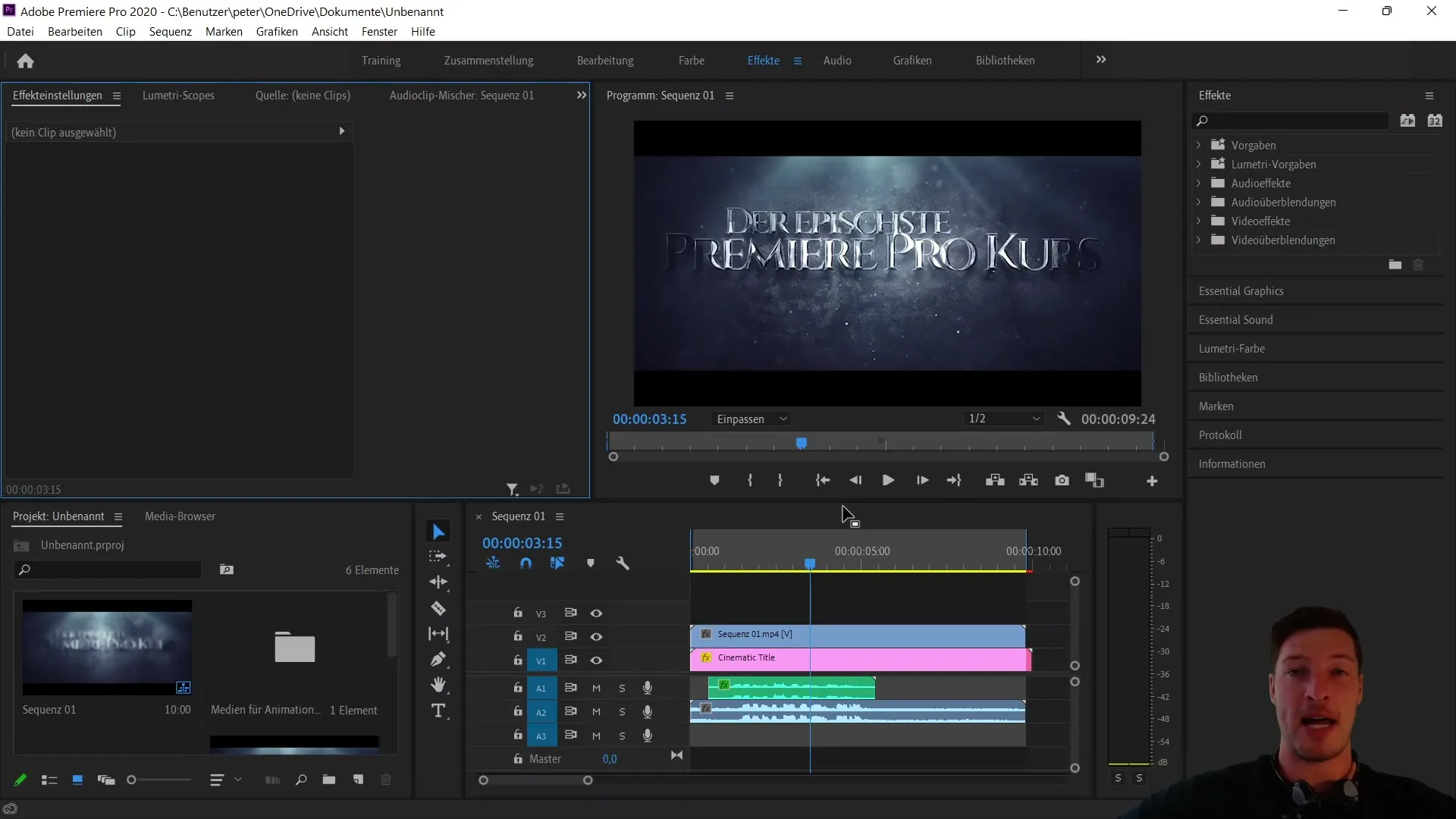Viewport: 1456px width, 819px height.
Task: Click Effekte tab in top workspace
Action: click(x=762, y=60)
